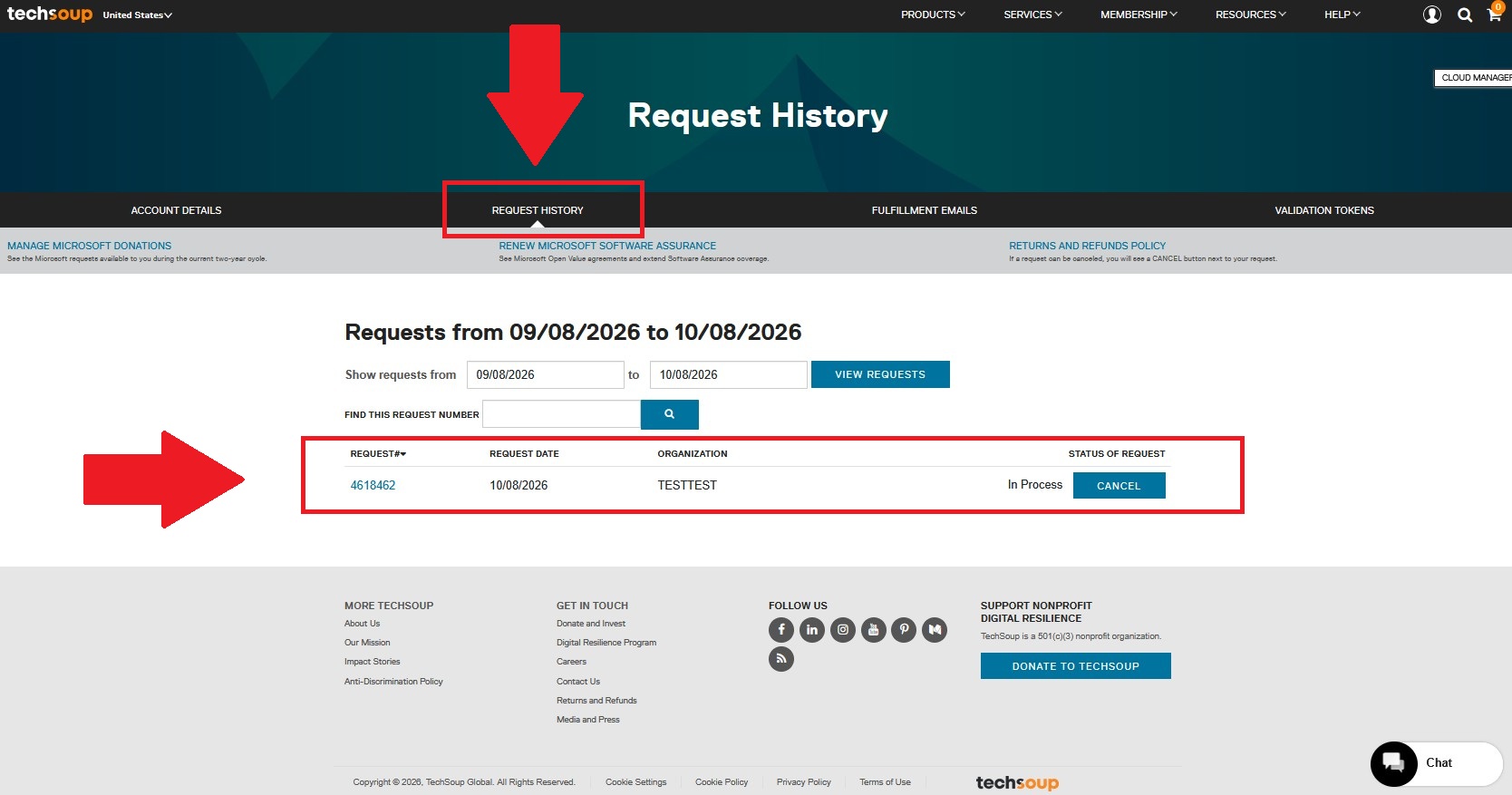1512x795 pixels.
Task: Expand the United States country selector
Action: pyautogui.click(x=137, y=15)
